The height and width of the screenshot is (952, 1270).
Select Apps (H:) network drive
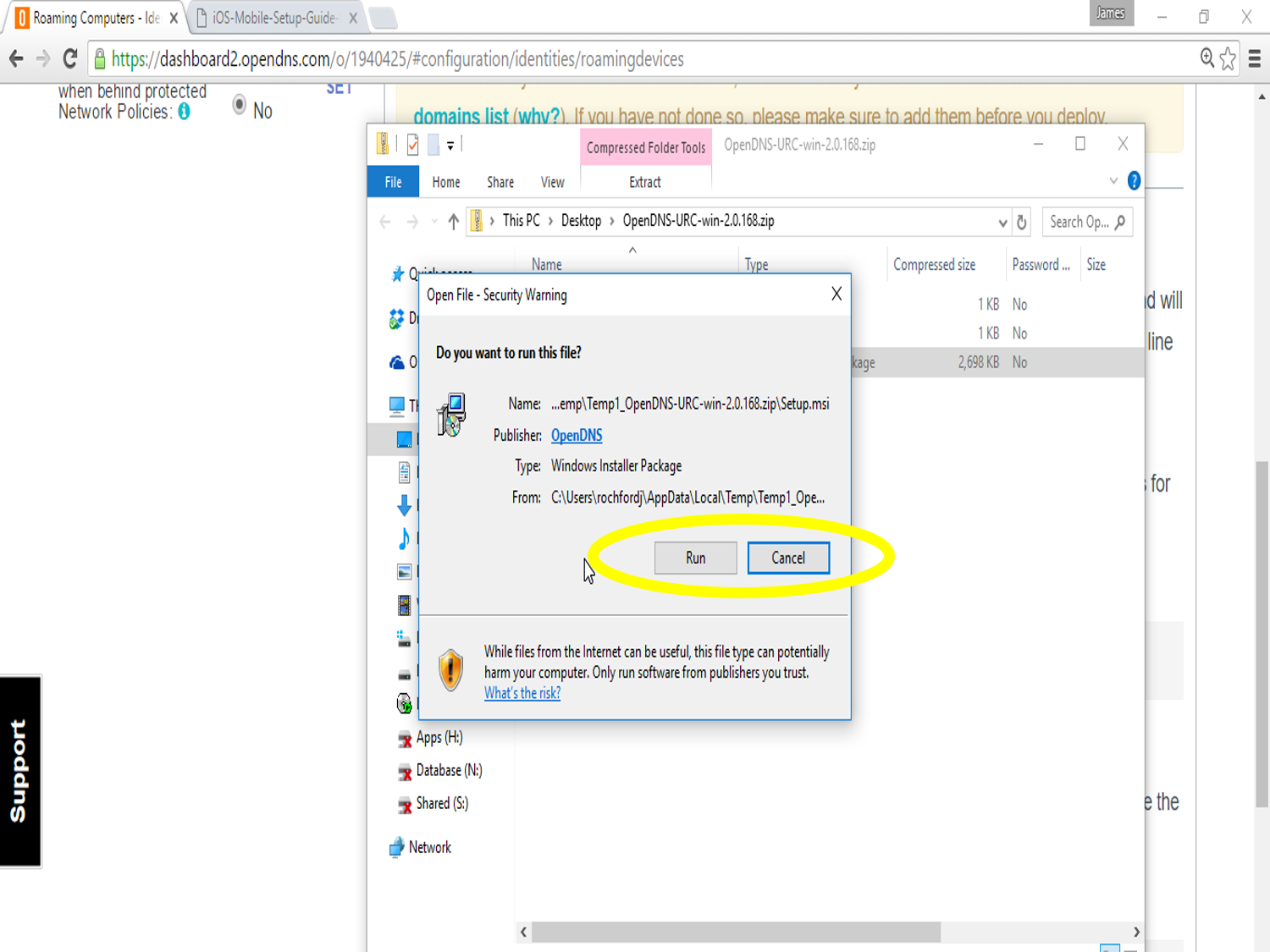pos(439,737)
